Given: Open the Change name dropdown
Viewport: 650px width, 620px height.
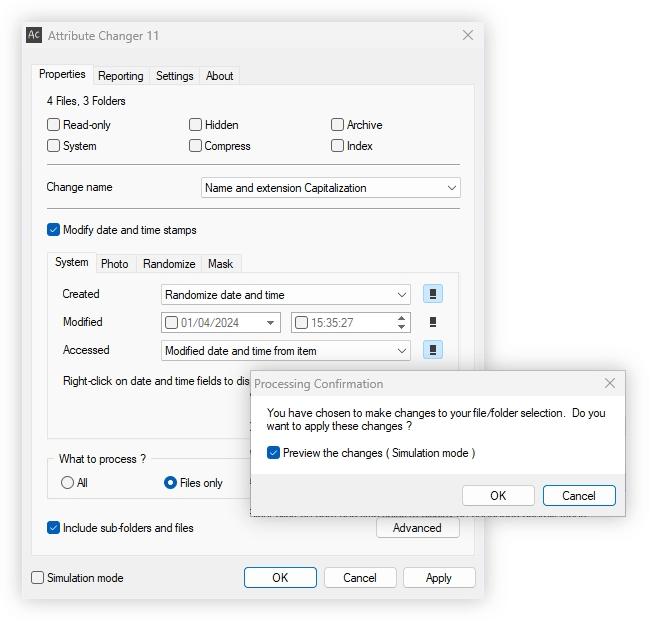Looking at the screenshot, I should 452,188.
